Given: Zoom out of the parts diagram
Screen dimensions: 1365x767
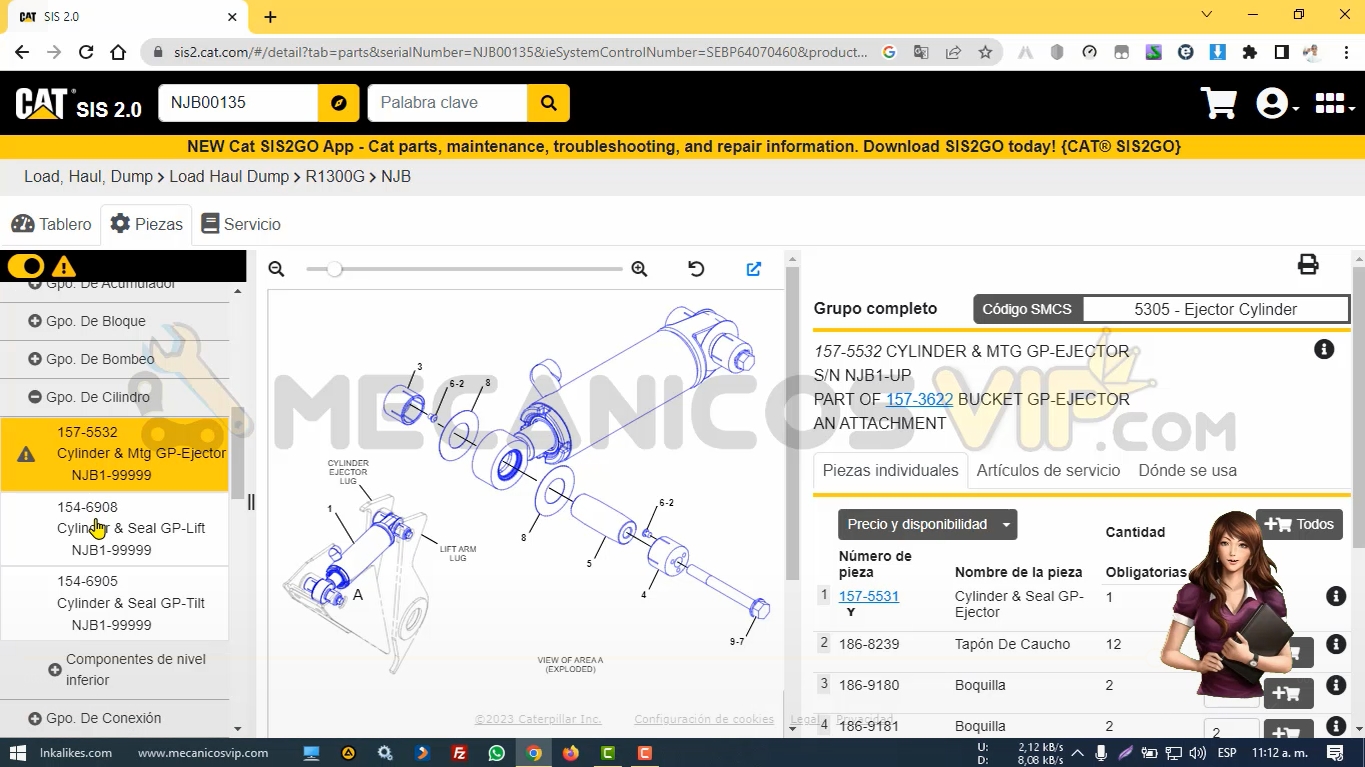Looking at the screenshot, I should (x=277, y=269).
